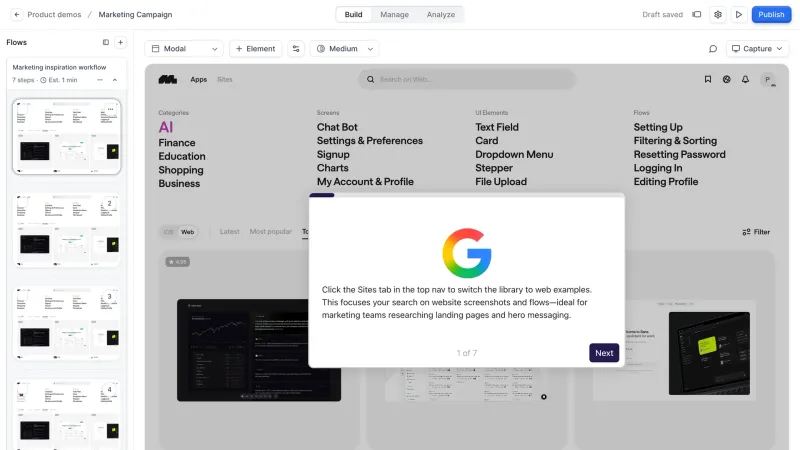Open Editing Profile flows
Image resolution: width=800 pixels, height=450 pixels.
[x=666, y=182]
